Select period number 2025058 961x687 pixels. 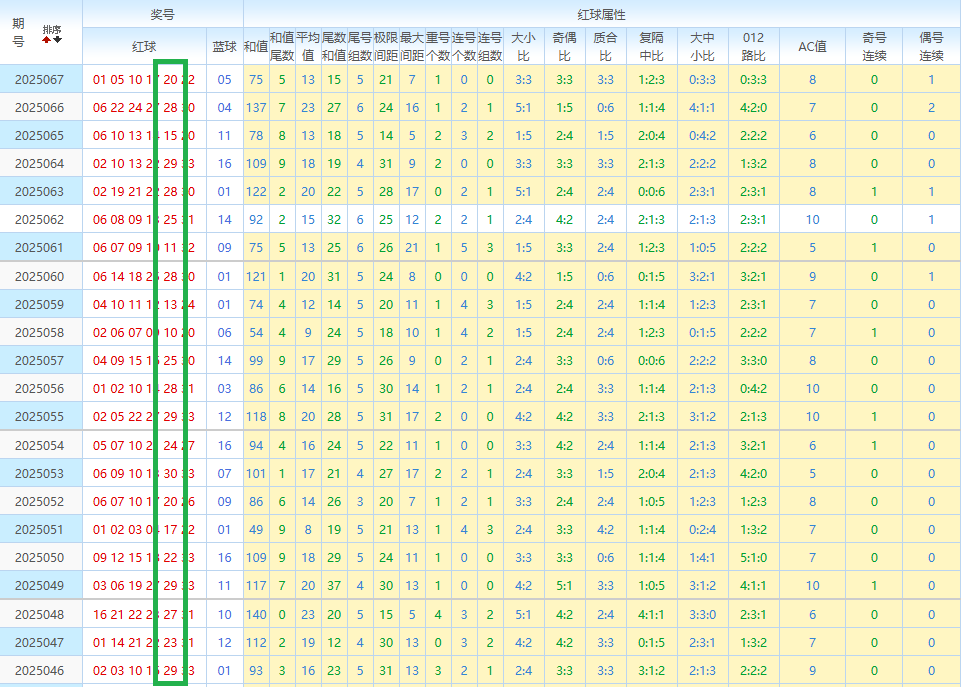pos(39,333)
